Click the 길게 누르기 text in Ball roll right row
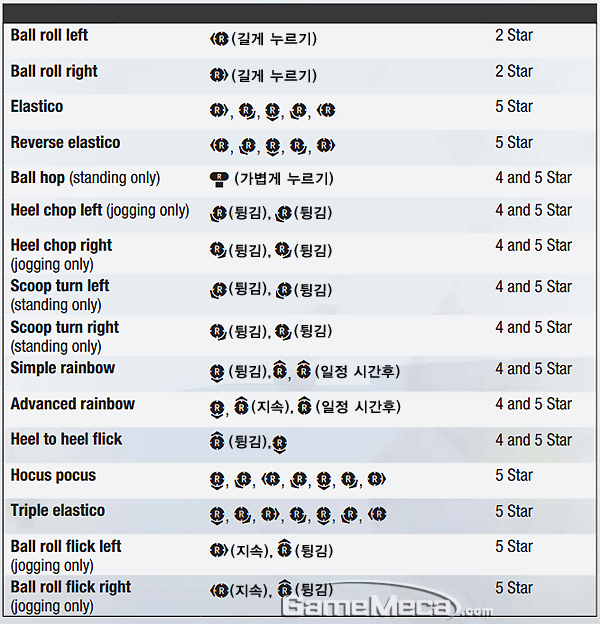Screen dimensions: 600x624 tap(274, 75)
